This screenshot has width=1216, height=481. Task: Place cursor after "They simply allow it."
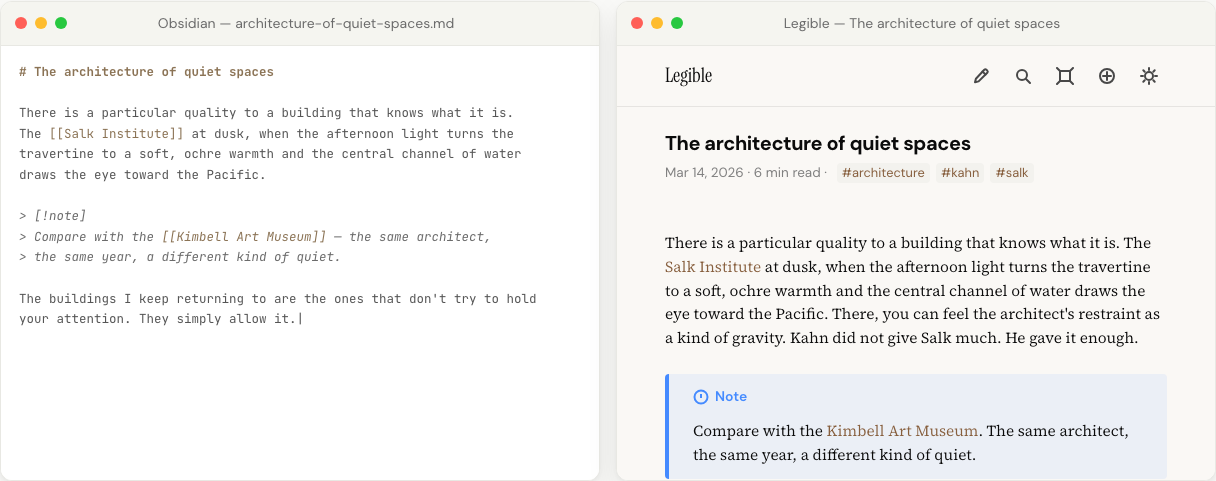[x=299, y=319]
